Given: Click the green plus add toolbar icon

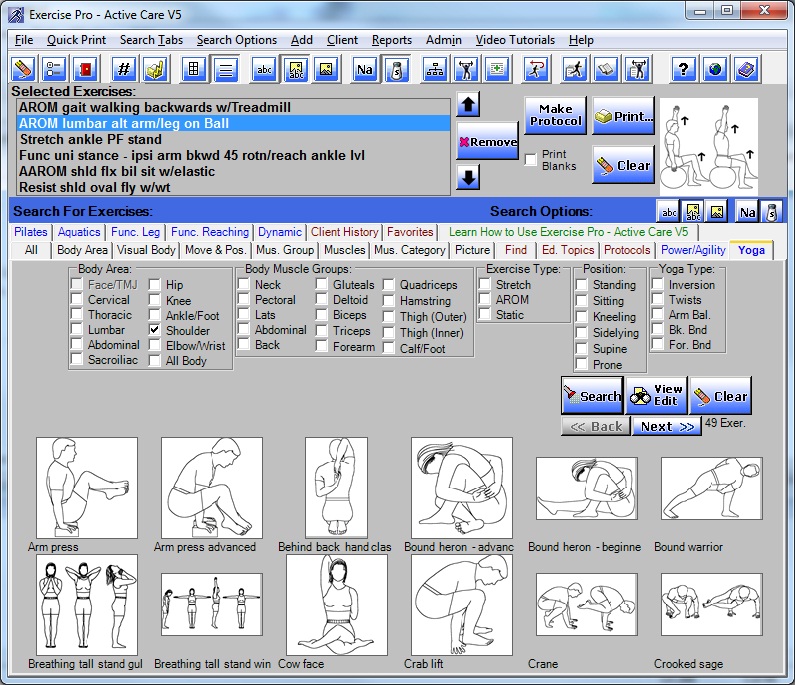Looking at the screenshot, I should click(x=497, y=69).
